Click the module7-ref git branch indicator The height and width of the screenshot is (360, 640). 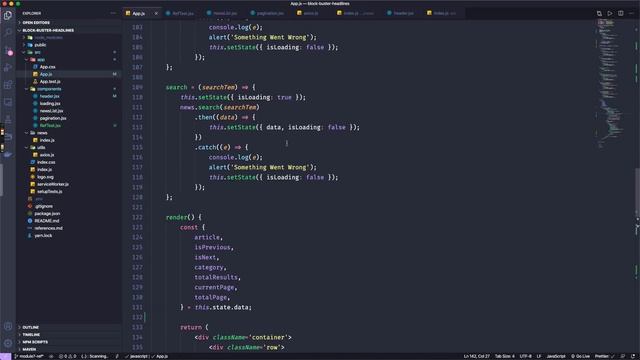[x=29, y=356]
